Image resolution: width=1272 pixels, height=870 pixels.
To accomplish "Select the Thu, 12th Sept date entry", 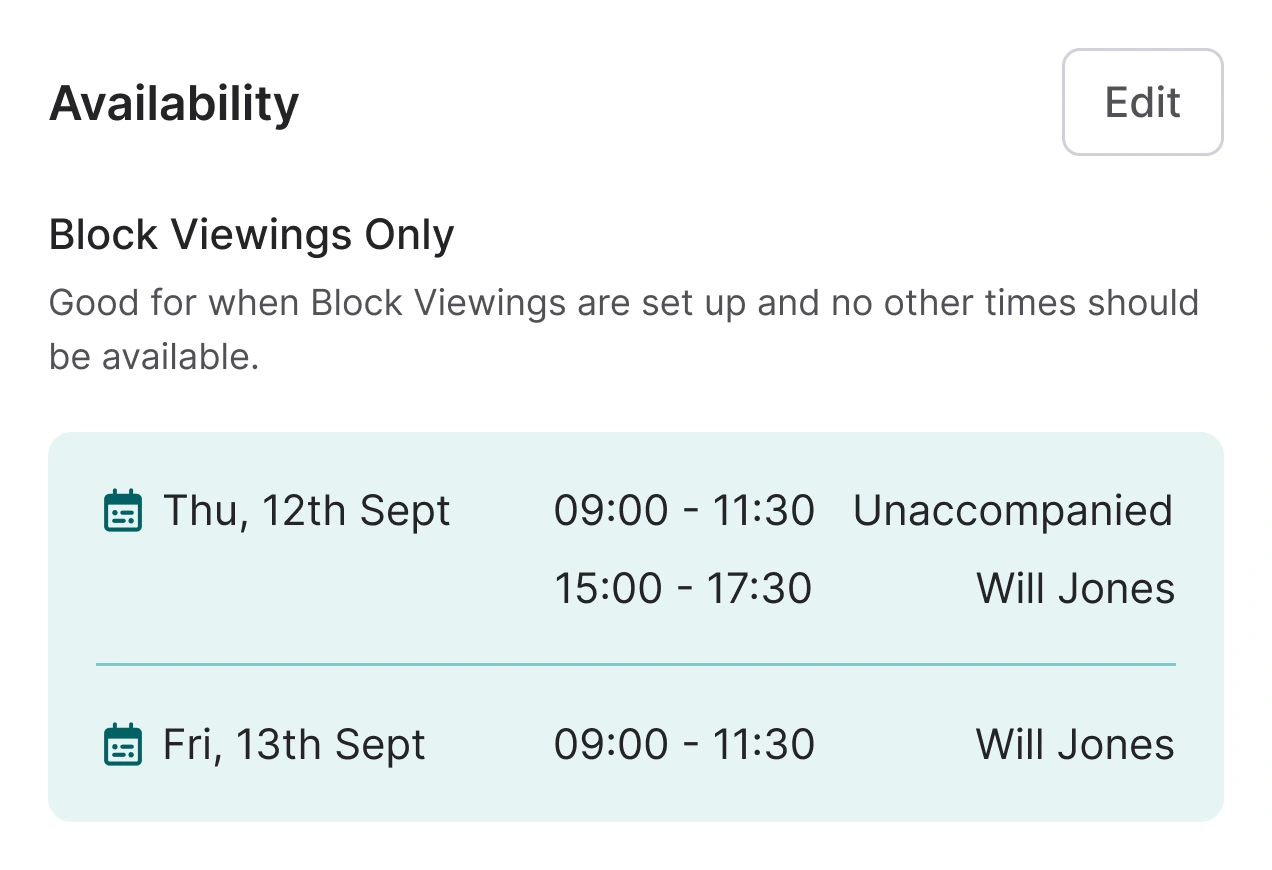I will pyautogui.click(x=306, y=511).
